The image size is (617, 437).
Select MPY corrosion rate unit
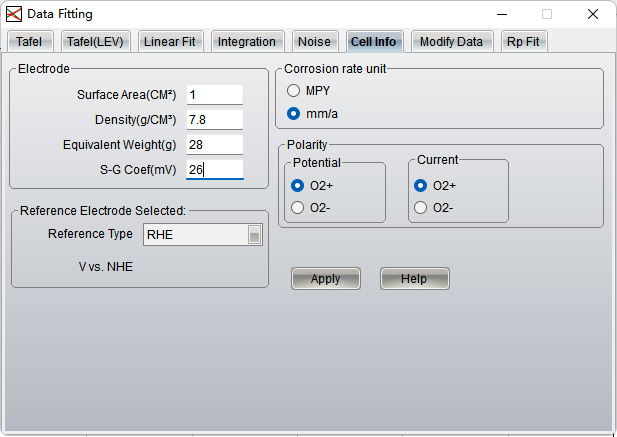pyautogui.click(x=294, y=90)
